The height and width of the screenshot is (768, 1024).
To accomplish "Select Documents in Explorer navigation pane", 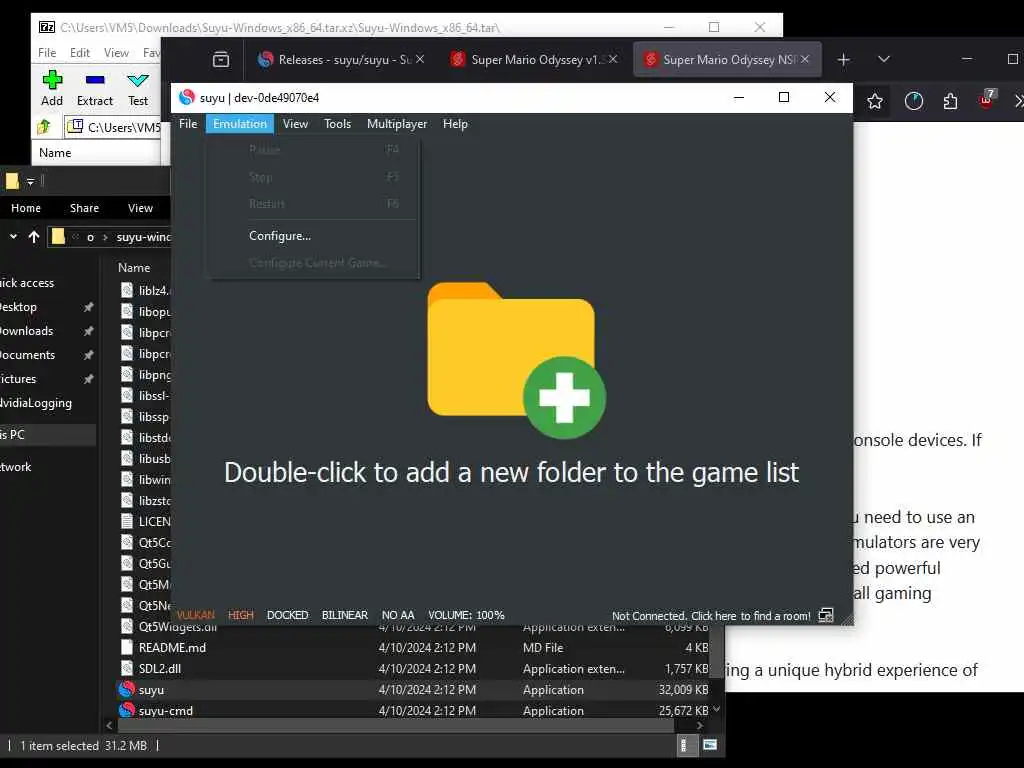I will point(27,355).
